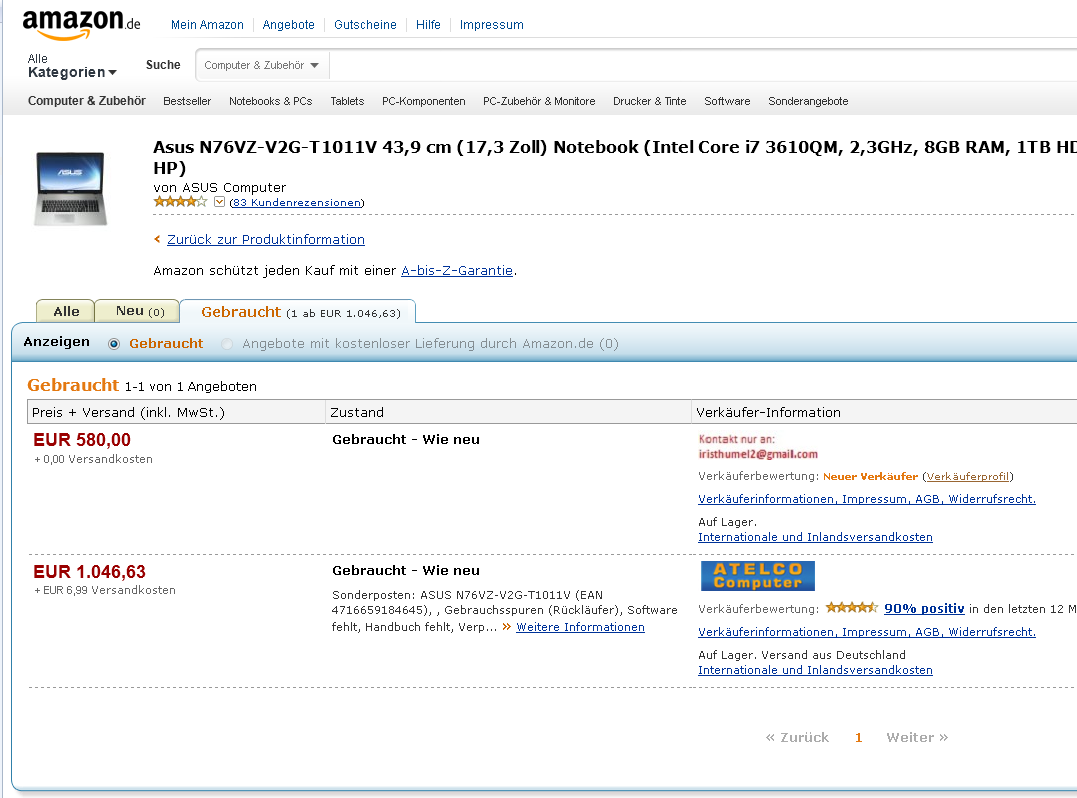Viewport: 1077px width, 798px height.
Task: Open the ATELCO Computer seller logo
Action: click(758, 575)
